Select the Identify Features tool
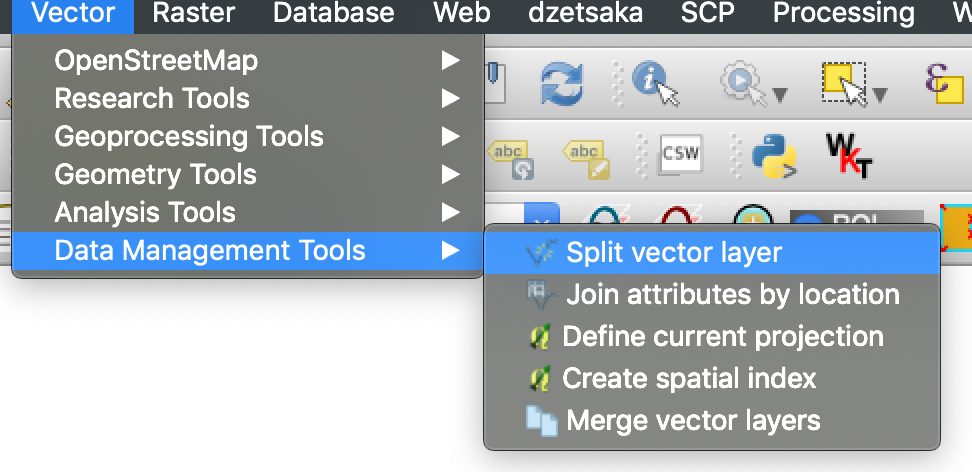This screenshot has height=472, width=972. pos(655,84)
